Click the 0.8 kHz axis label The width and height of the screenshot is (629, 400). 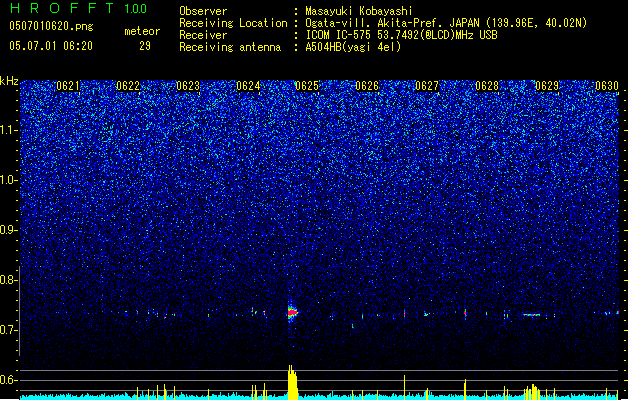coord(9,280)
